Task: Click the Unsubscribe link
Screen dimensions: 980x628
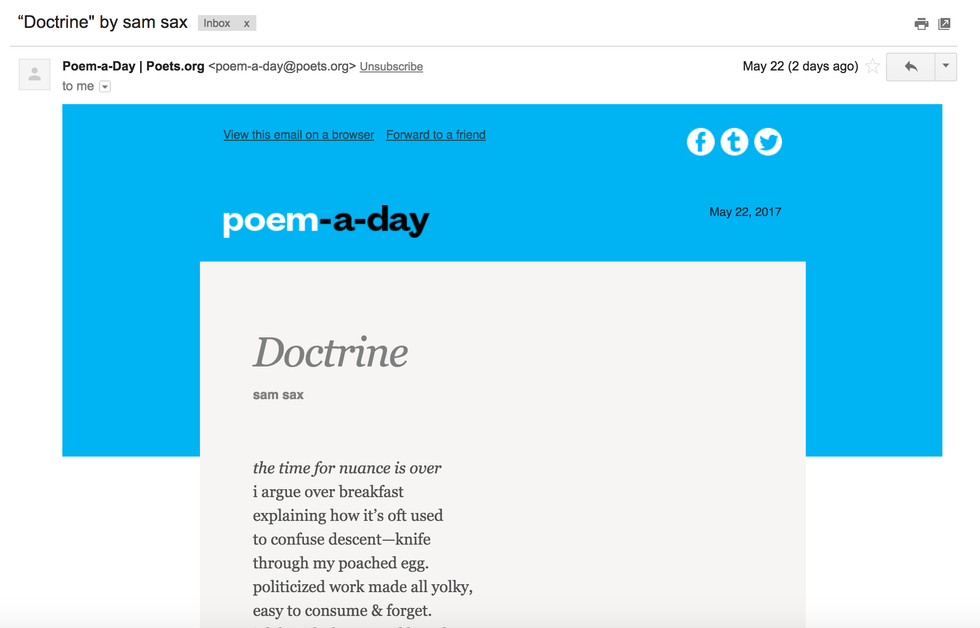Action: (391, 67)
